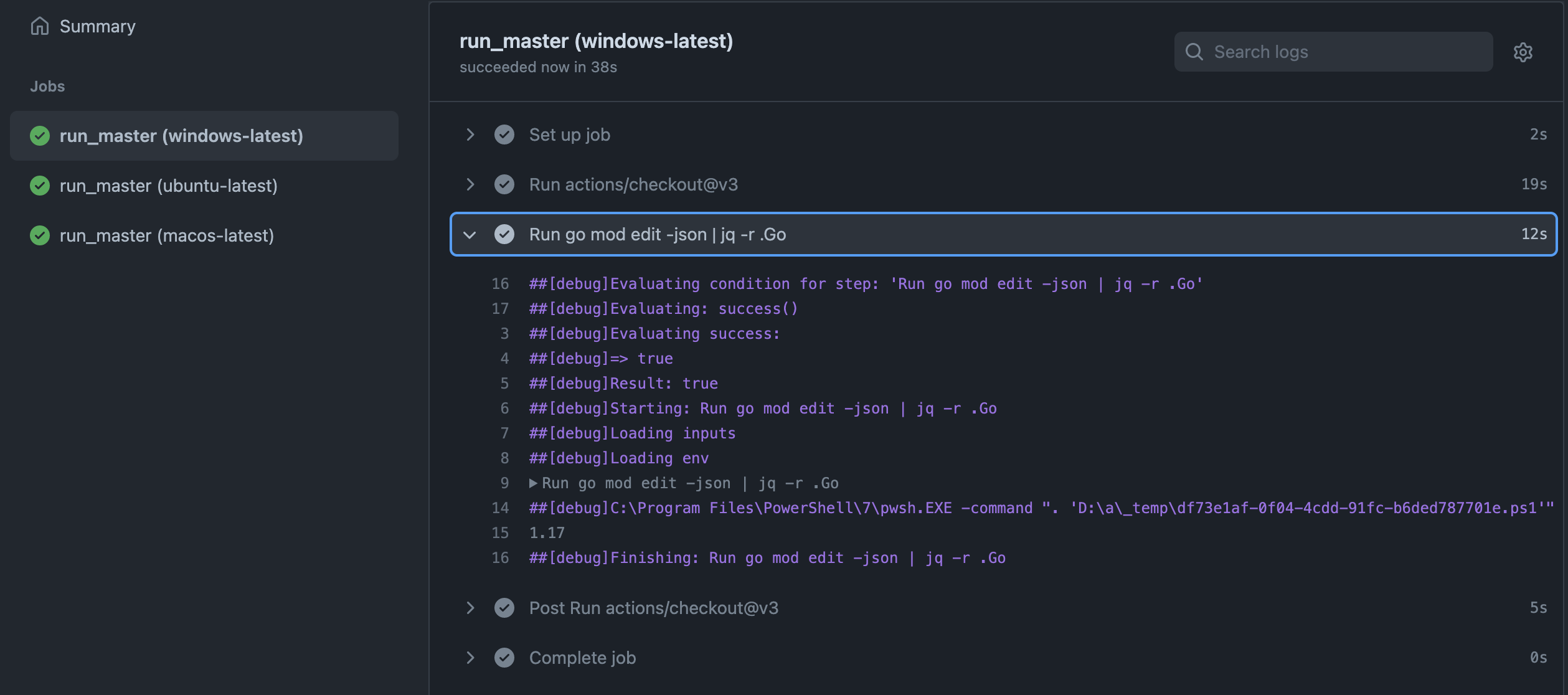Viewport: 1568px width, 695px height.
Task: Click the log settings gear icon
Action: tap(1523, 52)
